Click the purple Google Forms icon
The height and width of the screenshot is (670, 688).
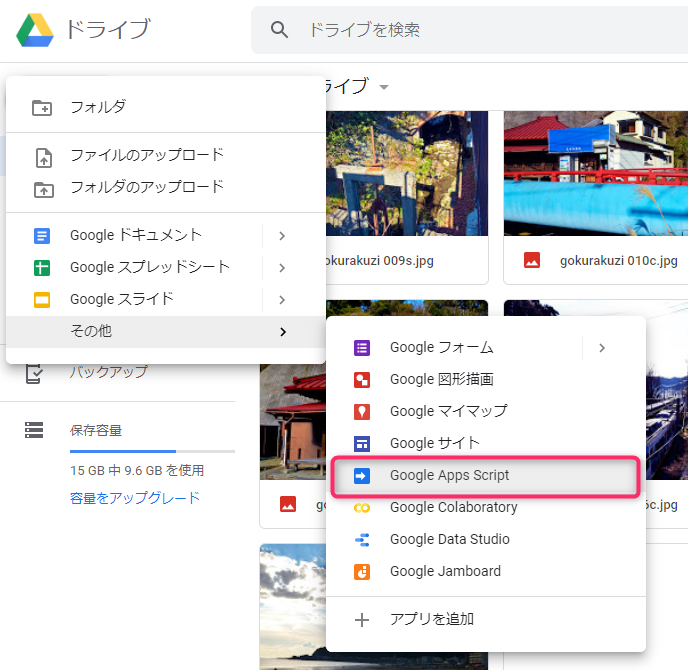(x=362, y=348)
